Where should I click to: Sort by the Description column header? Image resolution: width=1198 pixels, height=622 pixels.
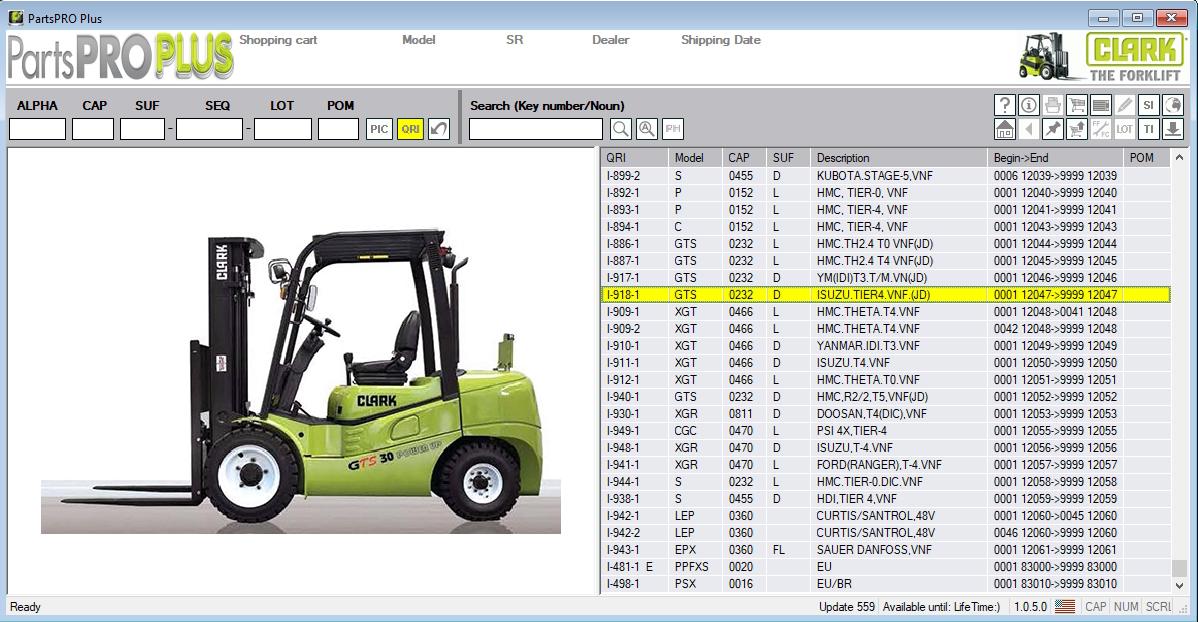(842, 158)
